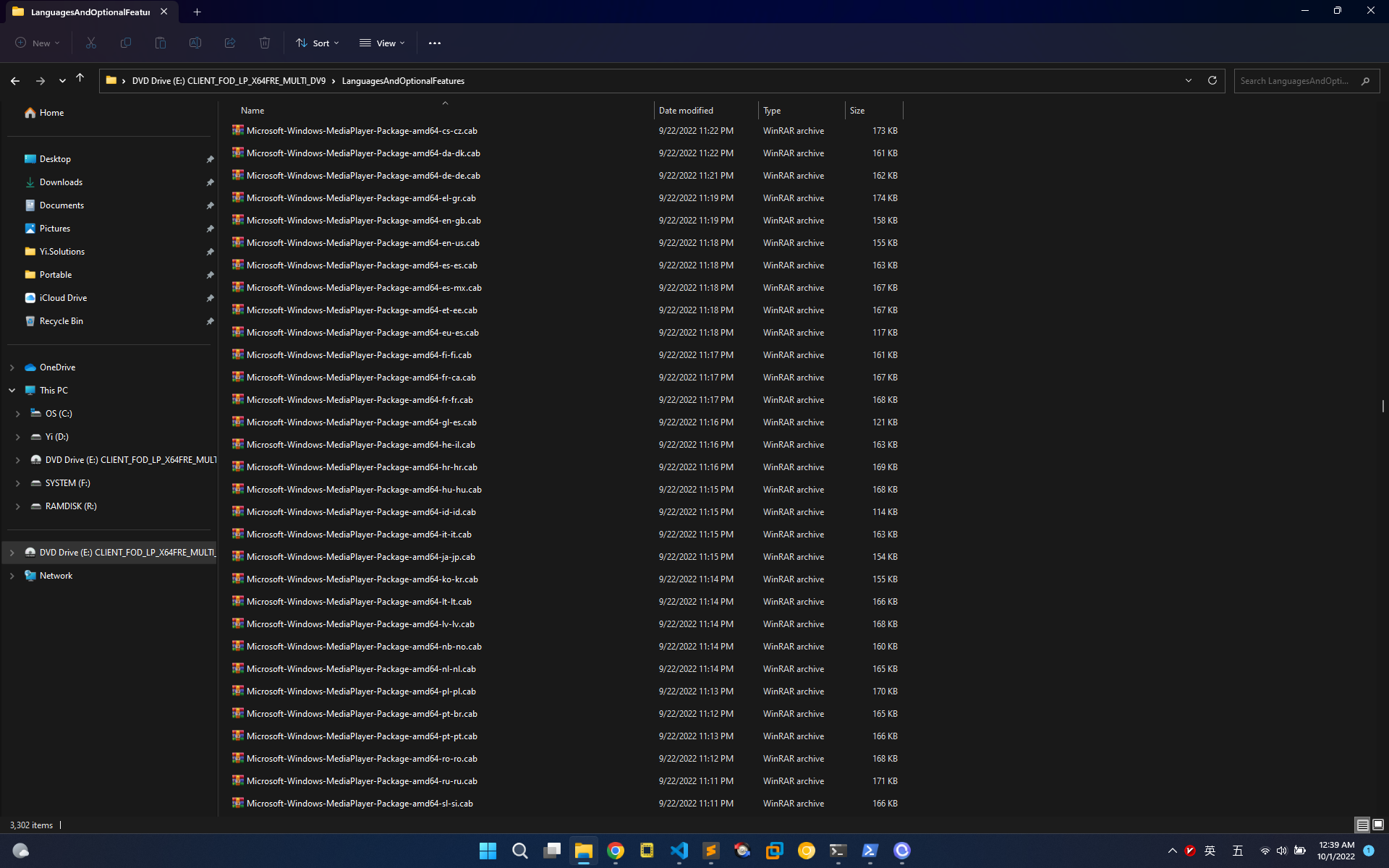This screenshot has height=868, width=1389.
Task: Click the Share icon in toolbar
Action: [230, 43]
